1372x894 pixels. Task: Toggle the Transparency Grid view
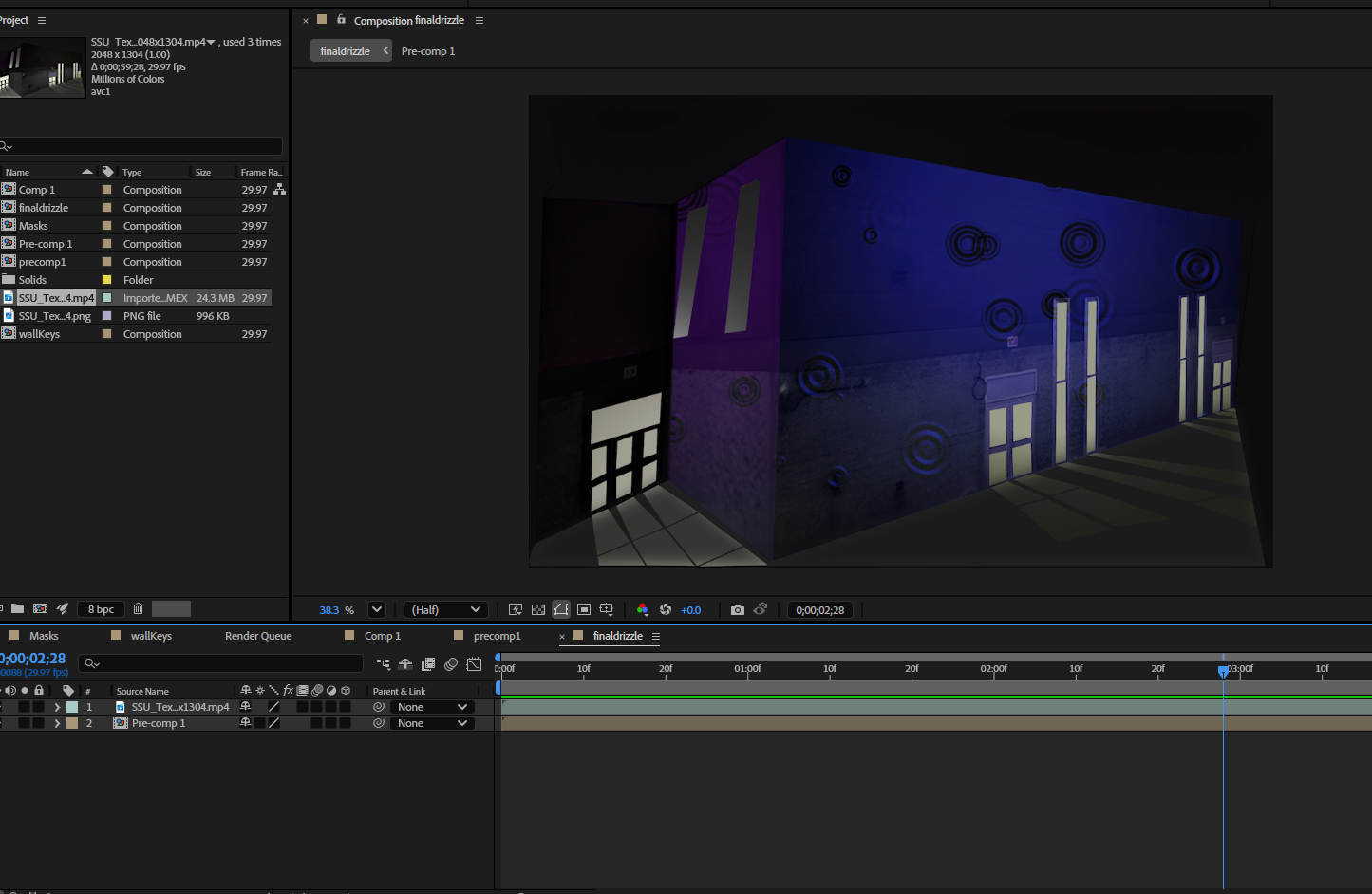tap(538, 609)
